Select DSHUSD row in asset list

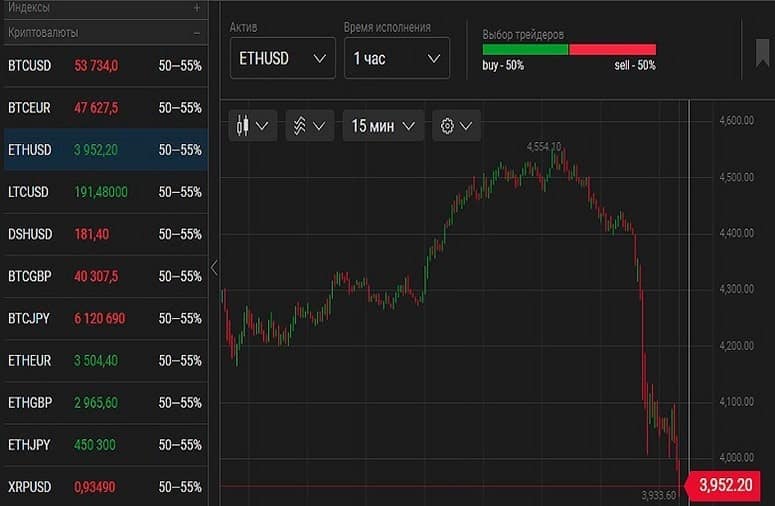tap(104, 234)
